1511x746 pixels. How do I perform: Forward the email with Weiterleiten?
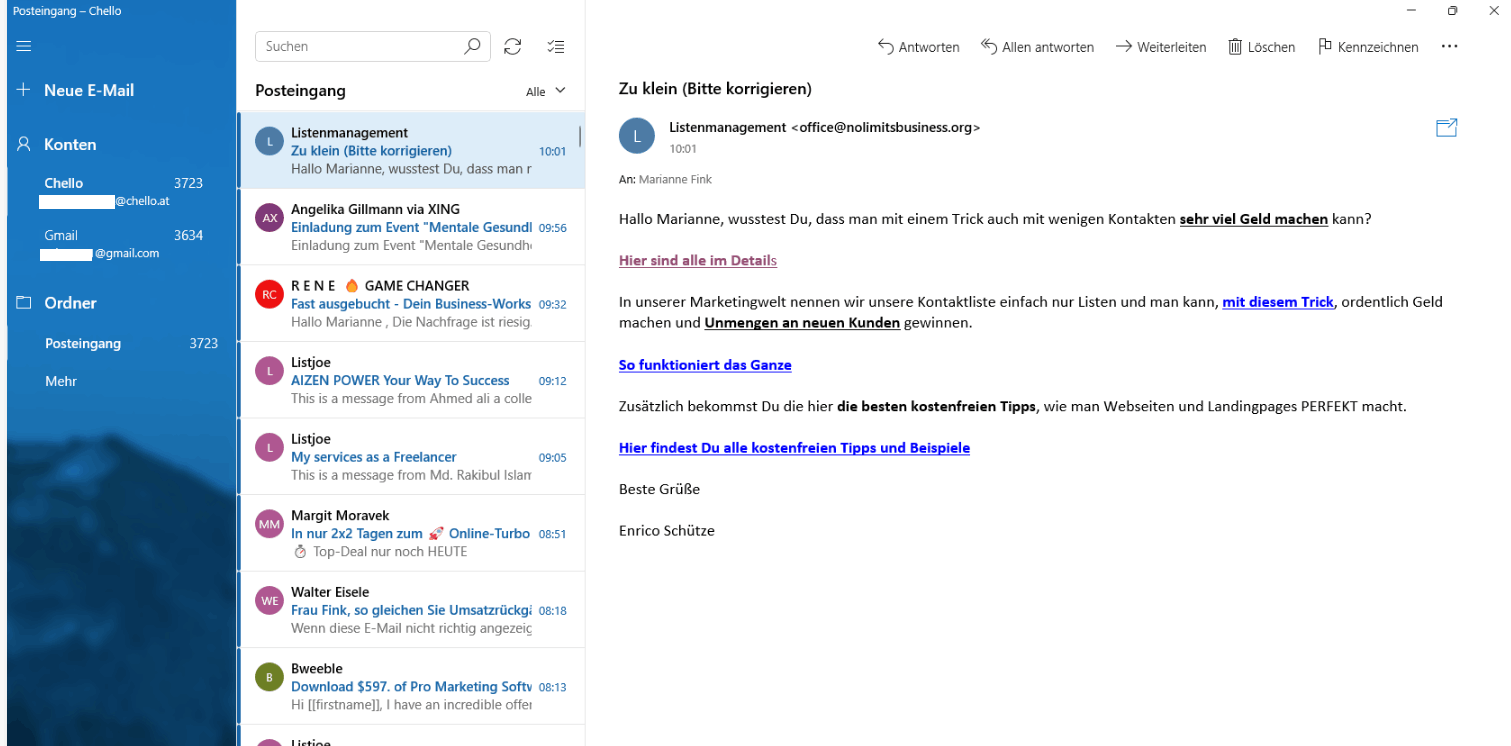1161,47
